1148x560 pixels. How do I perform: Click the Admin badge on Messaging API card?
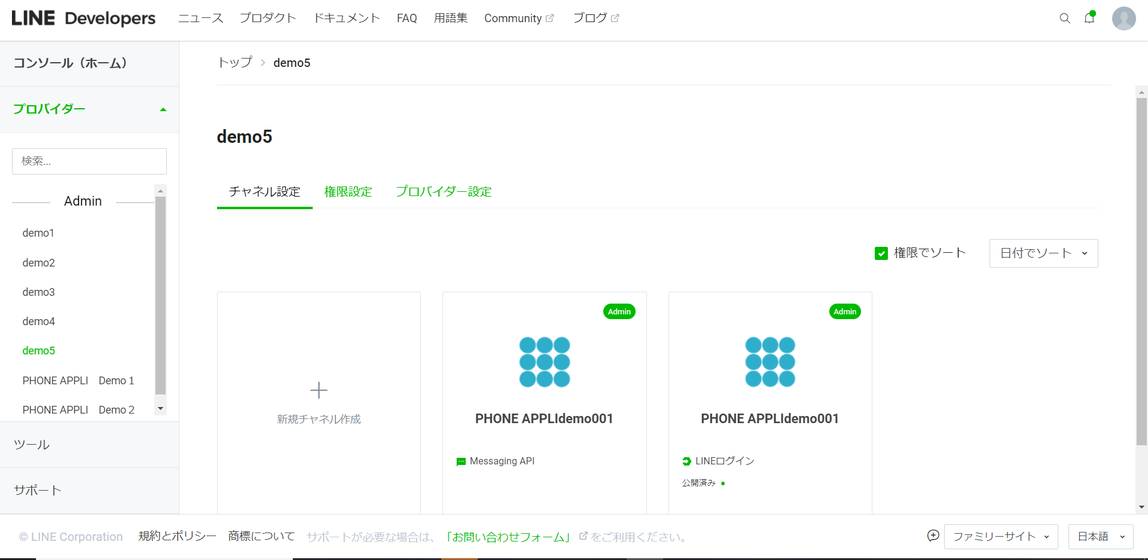click(619, 312)
